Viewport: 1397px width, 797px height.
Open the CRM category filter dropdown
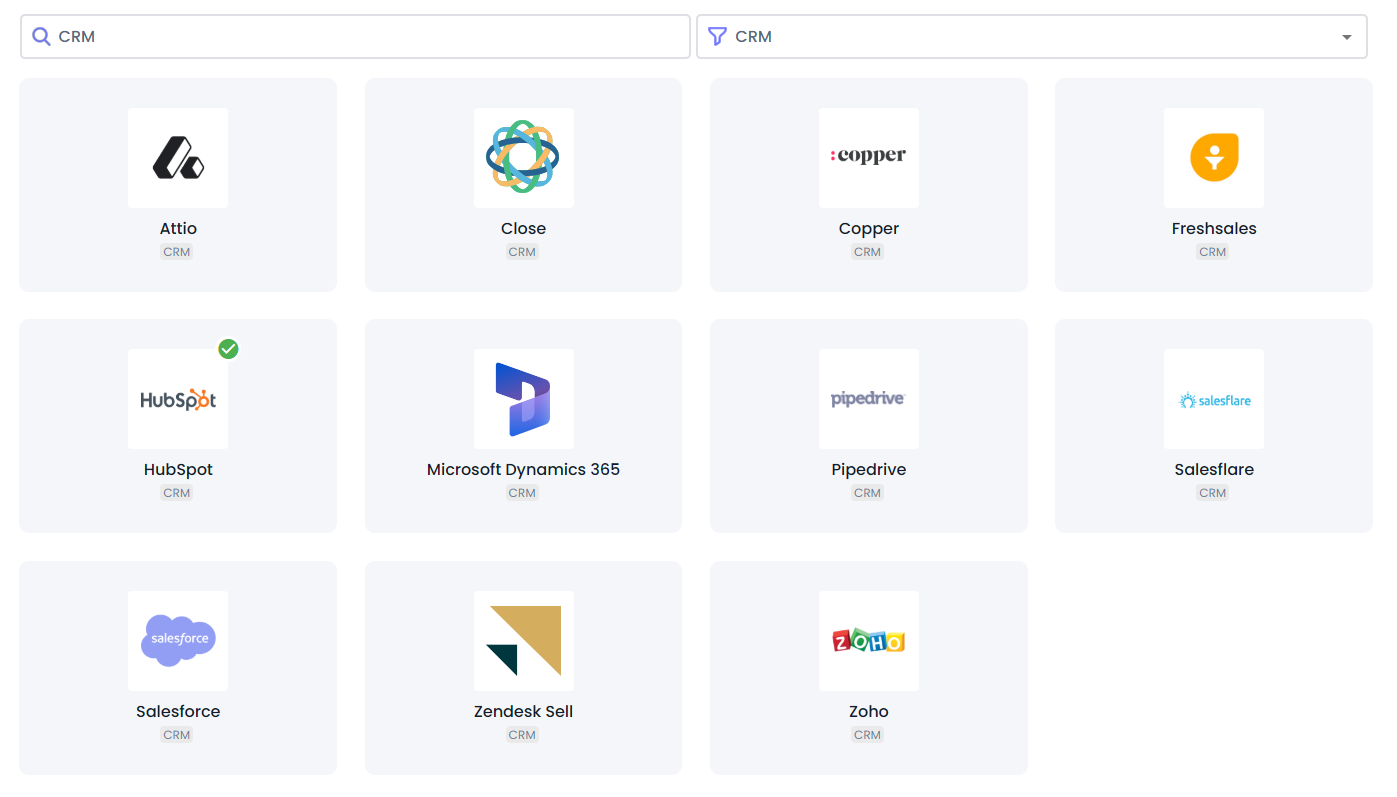tap(1032, 37)
